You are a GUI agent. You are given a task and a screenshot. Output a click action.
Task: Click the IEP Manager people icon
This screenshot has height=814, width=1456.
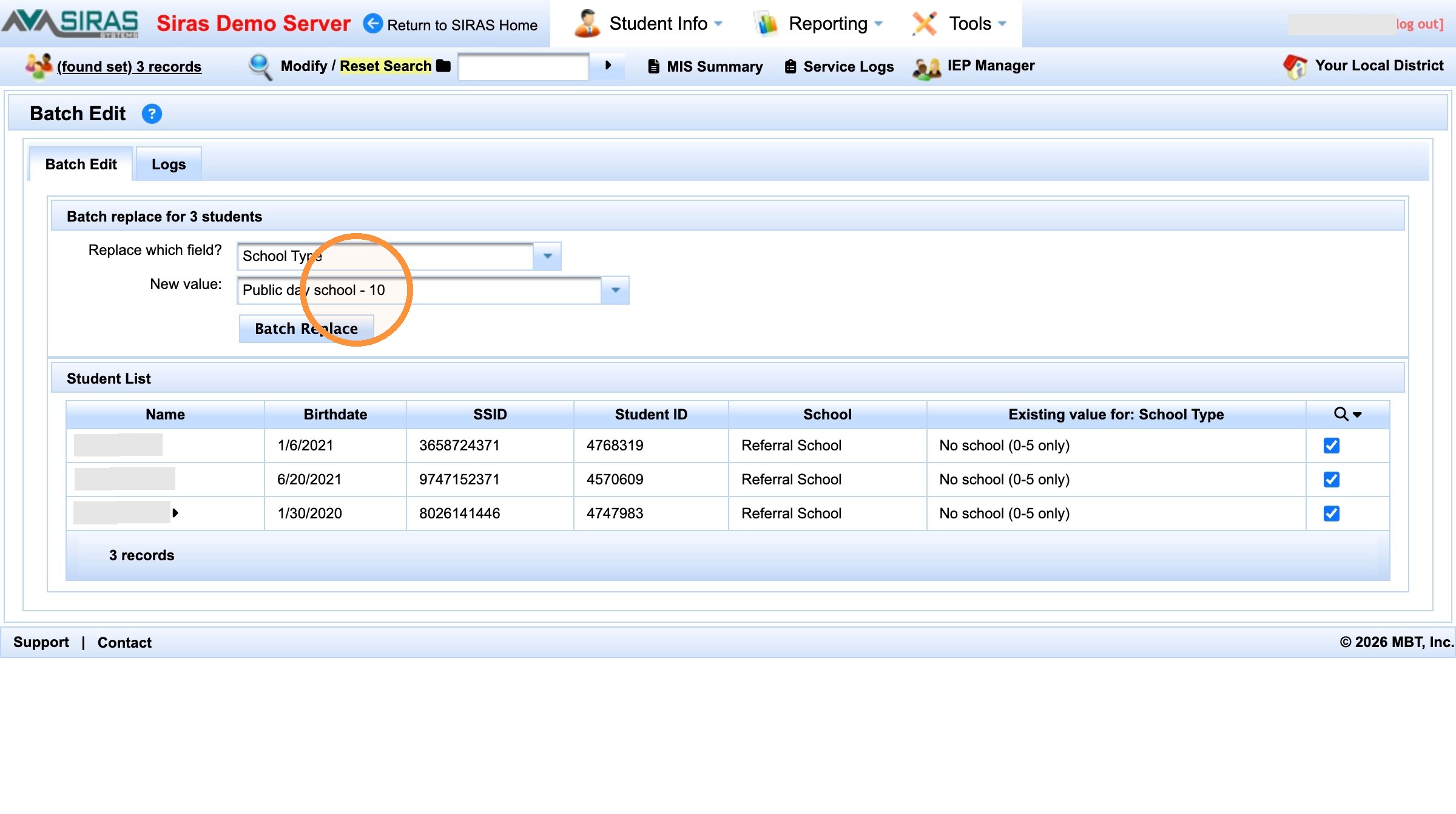click(926, 68)
